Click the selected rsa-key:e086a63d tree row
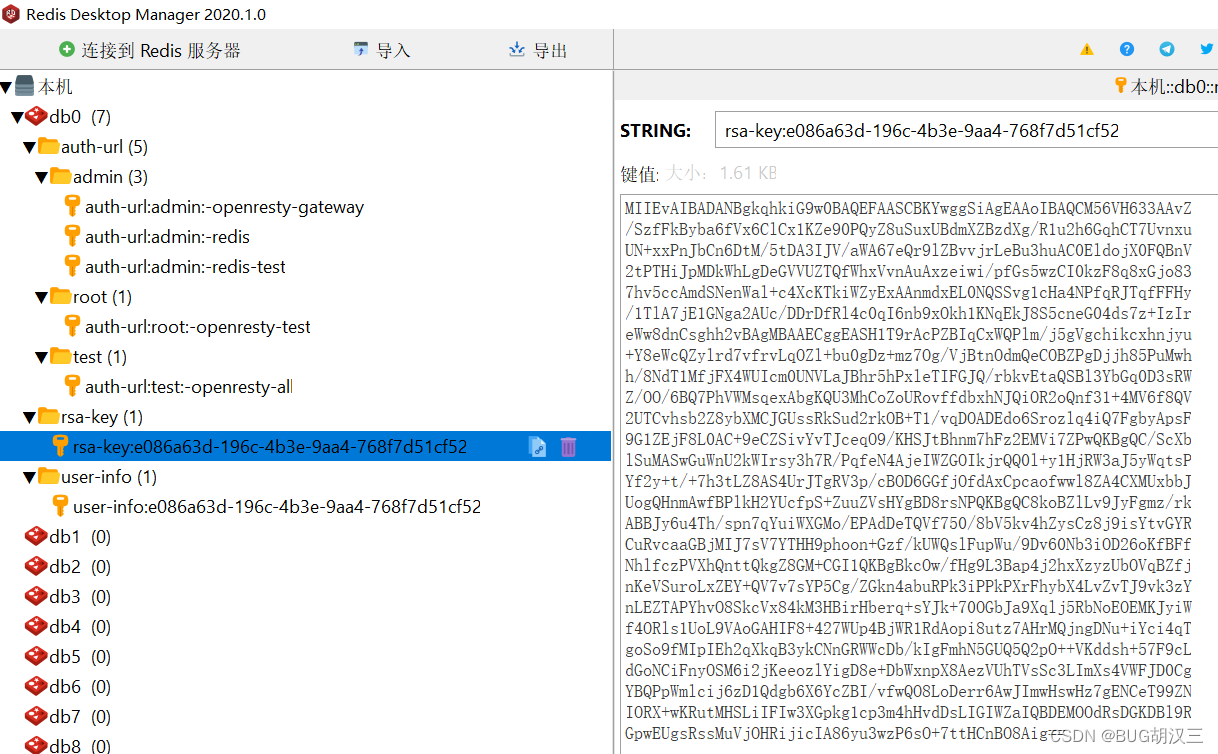This screenshot has width=1218, height=754. pos(305,447)
